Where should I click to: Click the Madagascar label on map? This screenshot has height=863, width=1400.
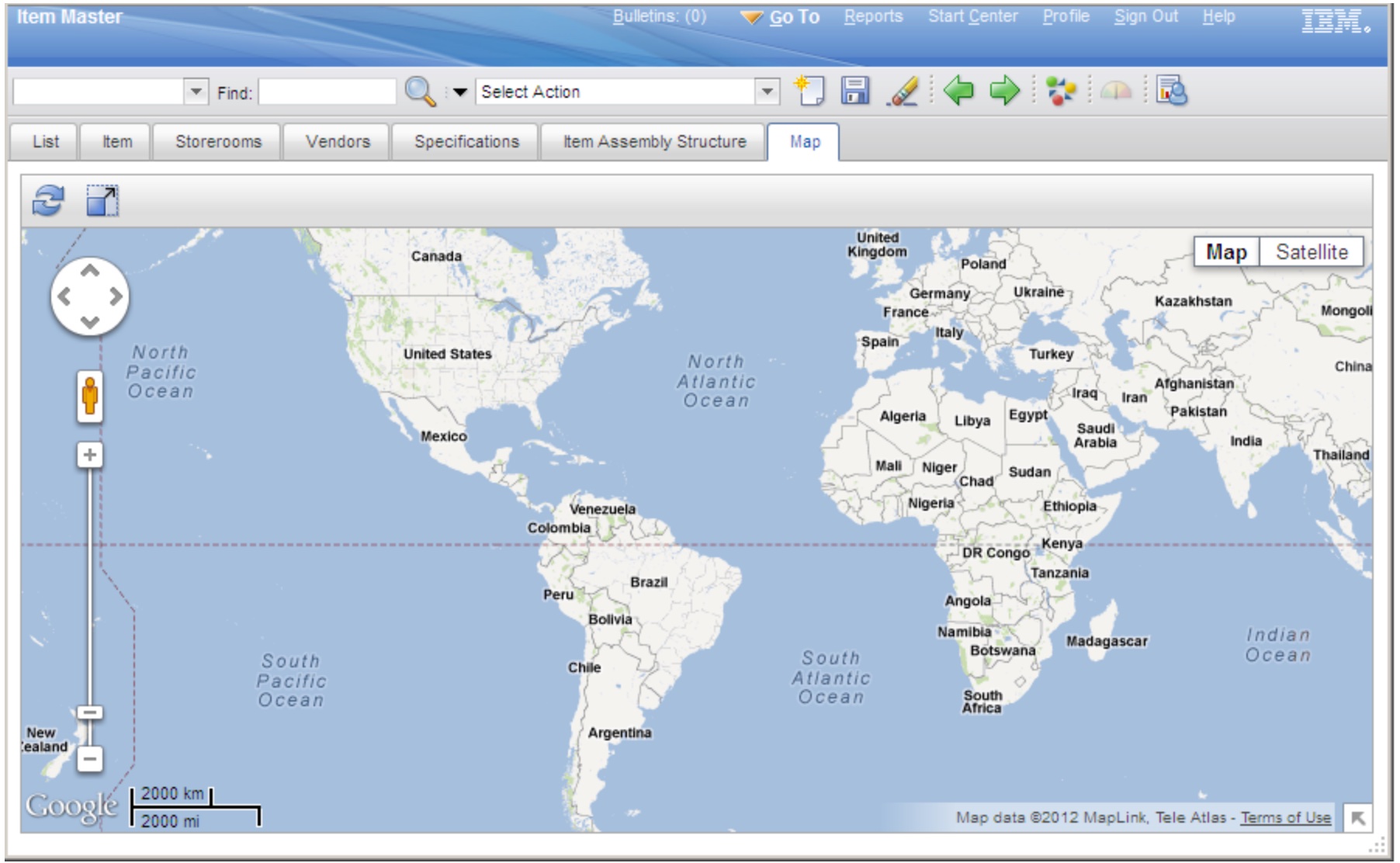click(x=1107, y=641)
